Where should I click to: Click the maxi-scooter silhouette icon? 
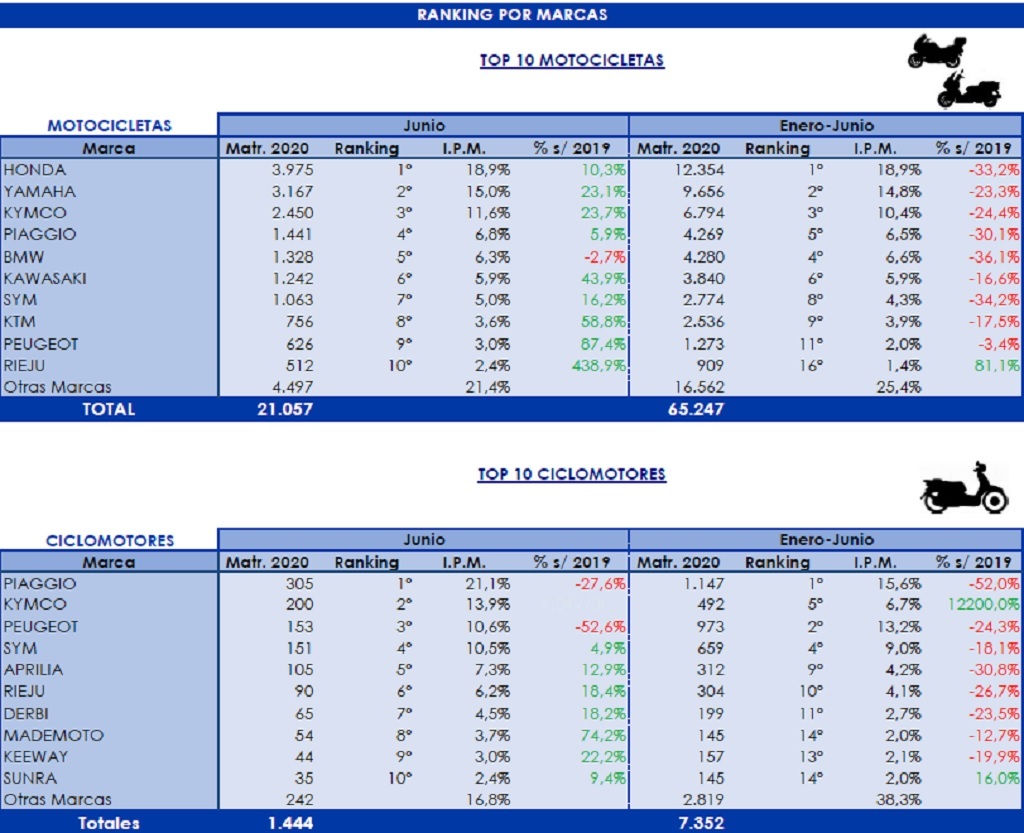(x=969, y=90)
